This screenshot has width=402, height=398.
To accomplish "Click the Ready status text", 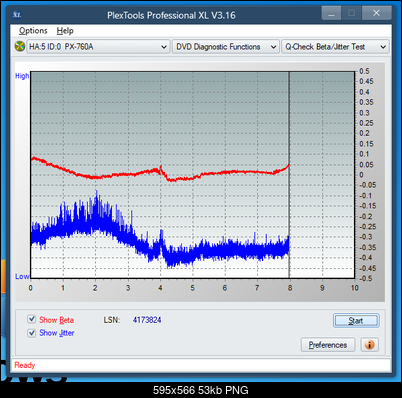I will (x=25, y=365).
